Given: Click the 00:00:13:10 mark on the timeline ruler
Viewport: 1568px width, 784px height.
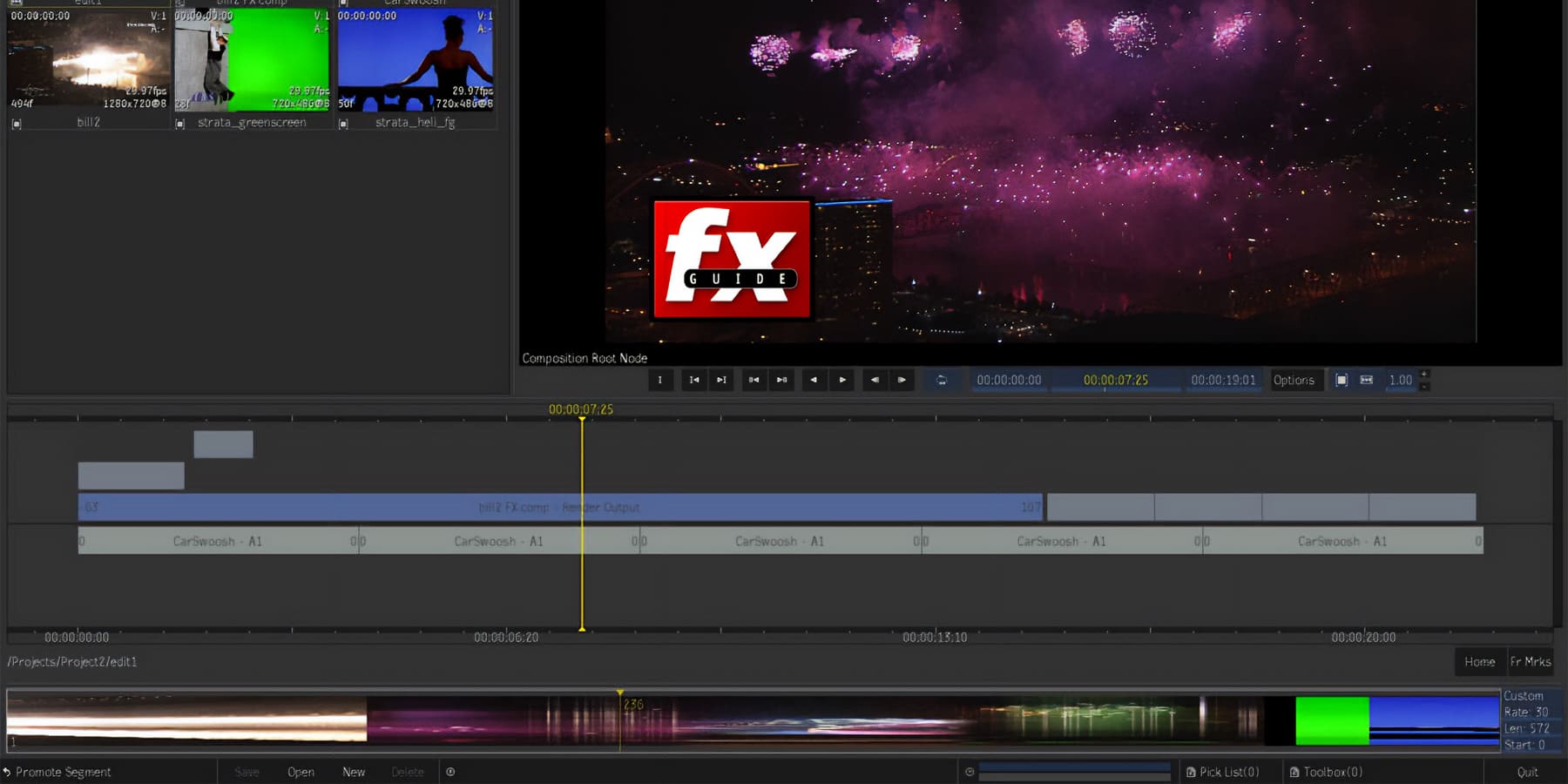Looking at the screenshot, I should click(x=935, y=638).
